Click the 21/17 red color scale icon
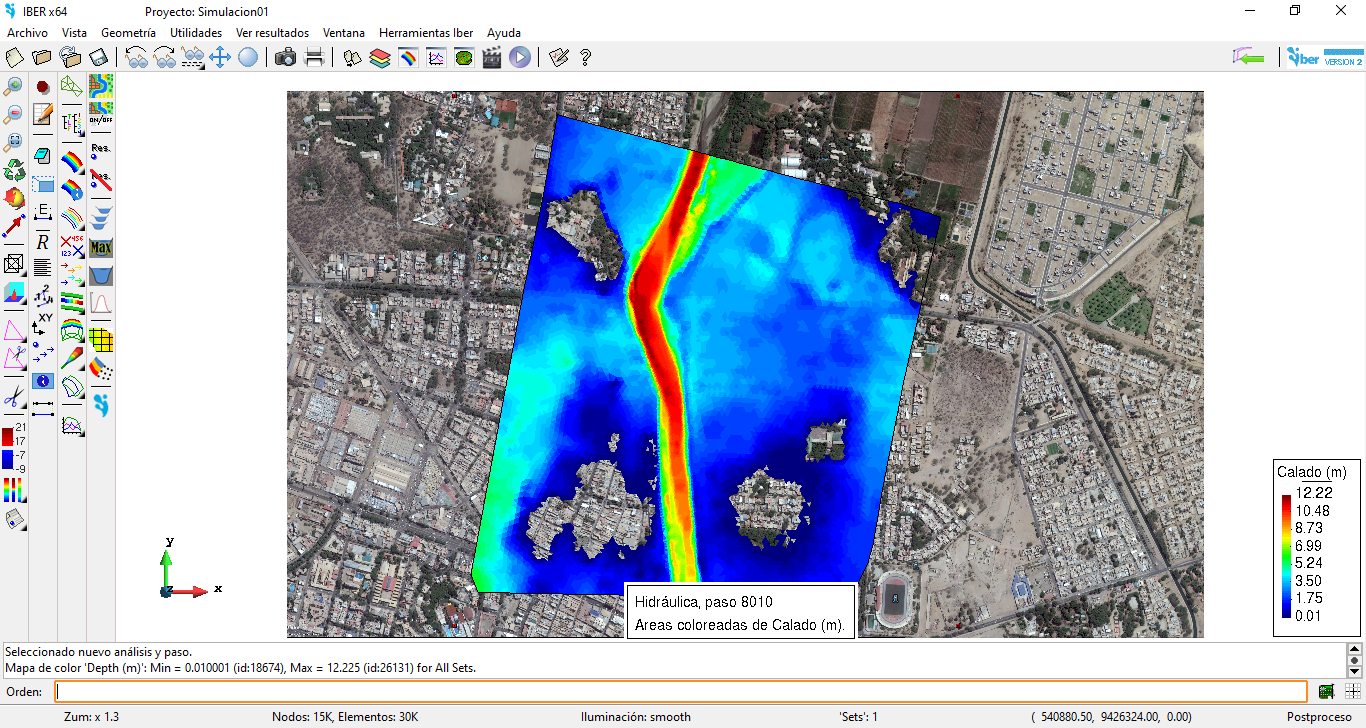The width and height of the screenshot is (1366, 728). (14, 434)
